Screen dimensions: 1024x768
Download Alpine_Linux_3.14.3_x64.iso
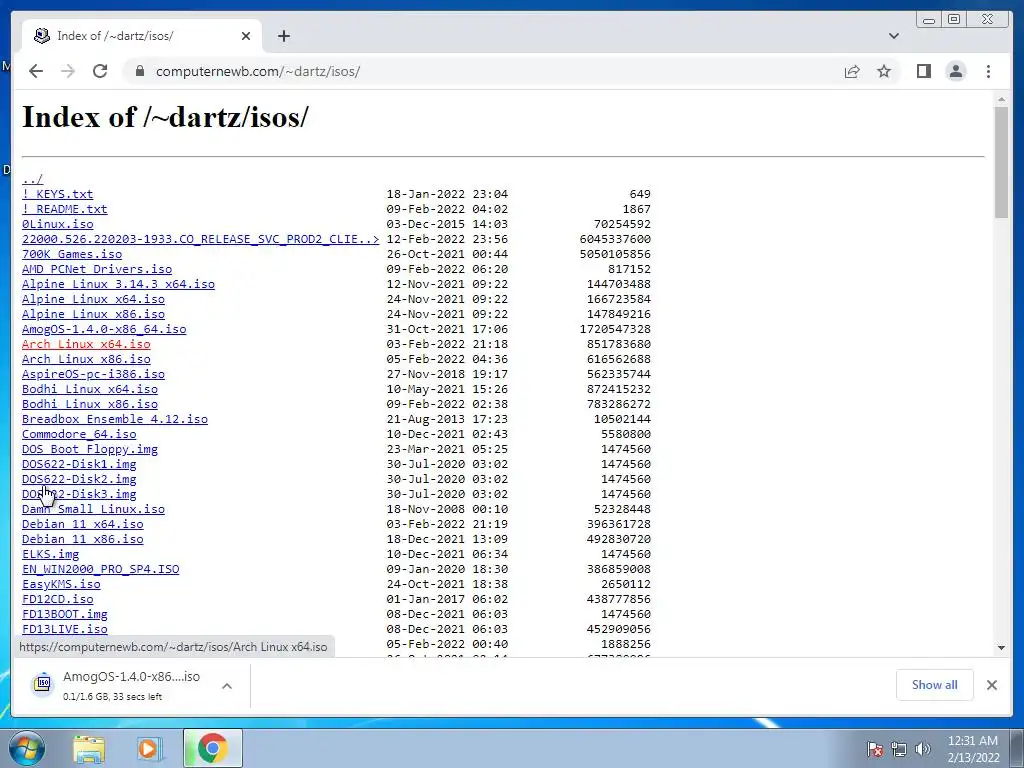coord(118,284)
